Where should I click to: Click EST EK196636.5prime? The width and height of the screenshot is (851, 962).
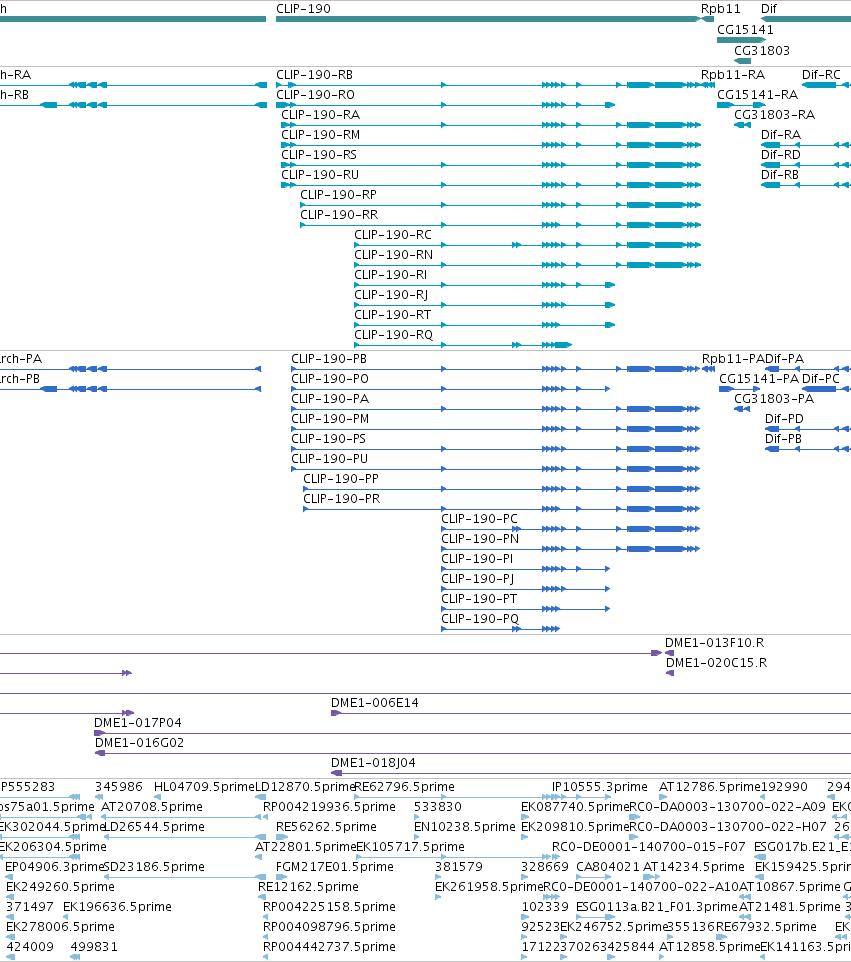(117, 907)
